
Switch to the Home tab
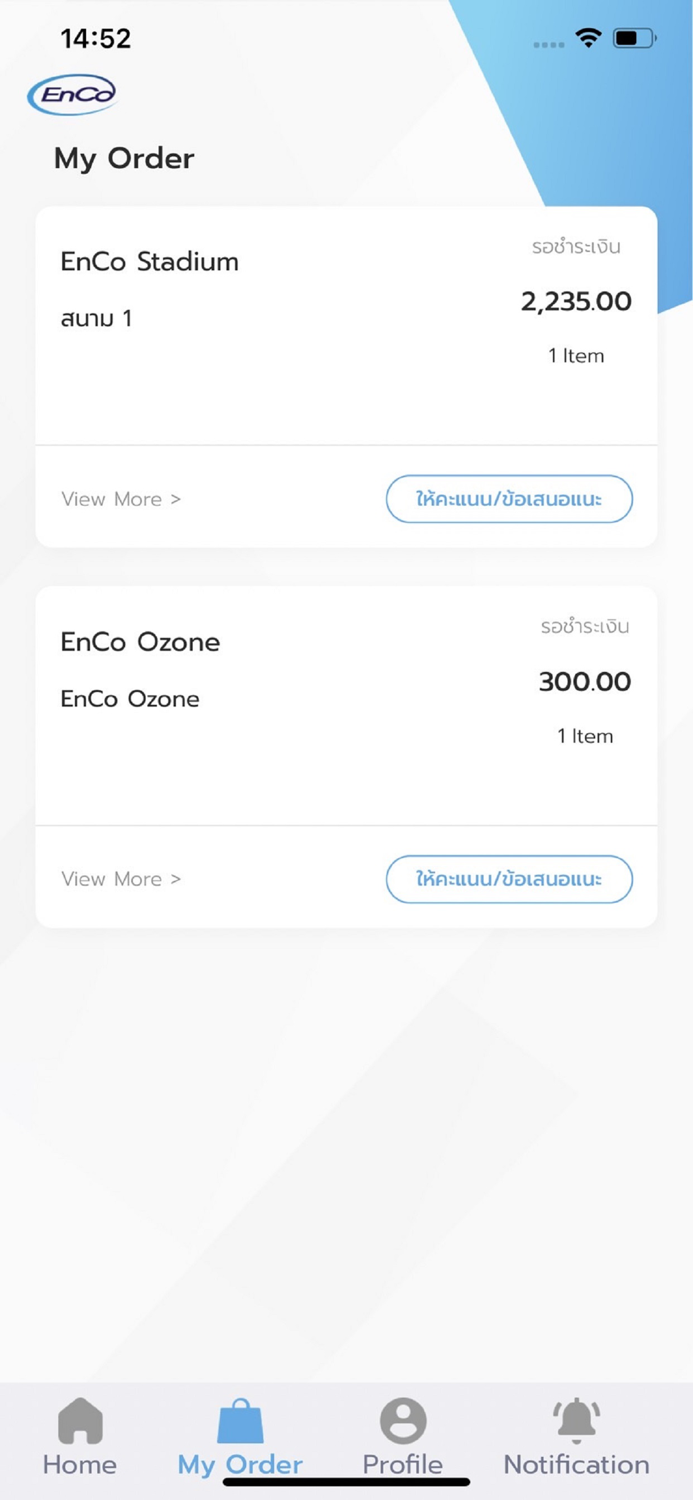point(79,1436)
